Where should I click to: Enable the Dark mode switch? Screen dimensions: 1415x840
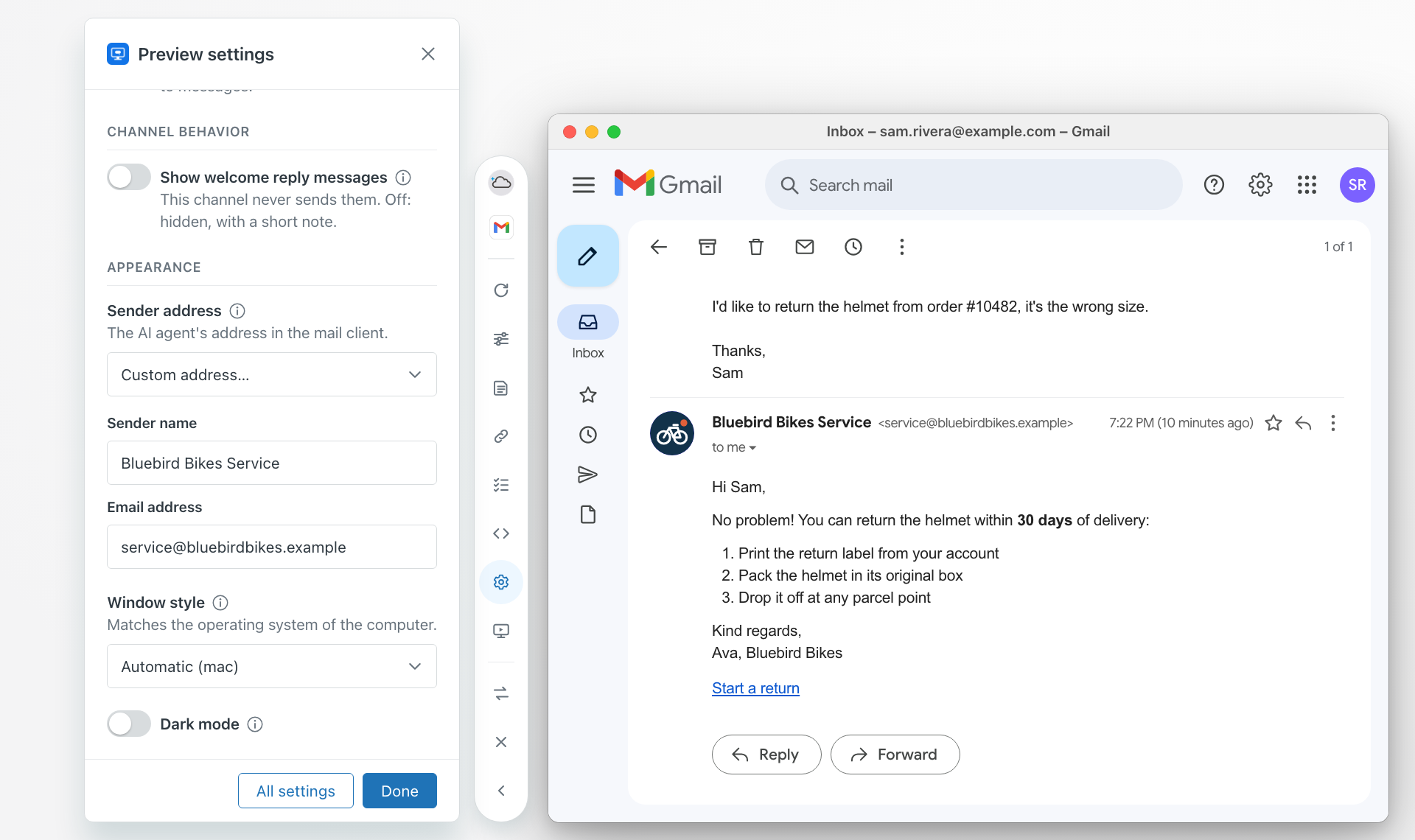[x=129, y=724]
